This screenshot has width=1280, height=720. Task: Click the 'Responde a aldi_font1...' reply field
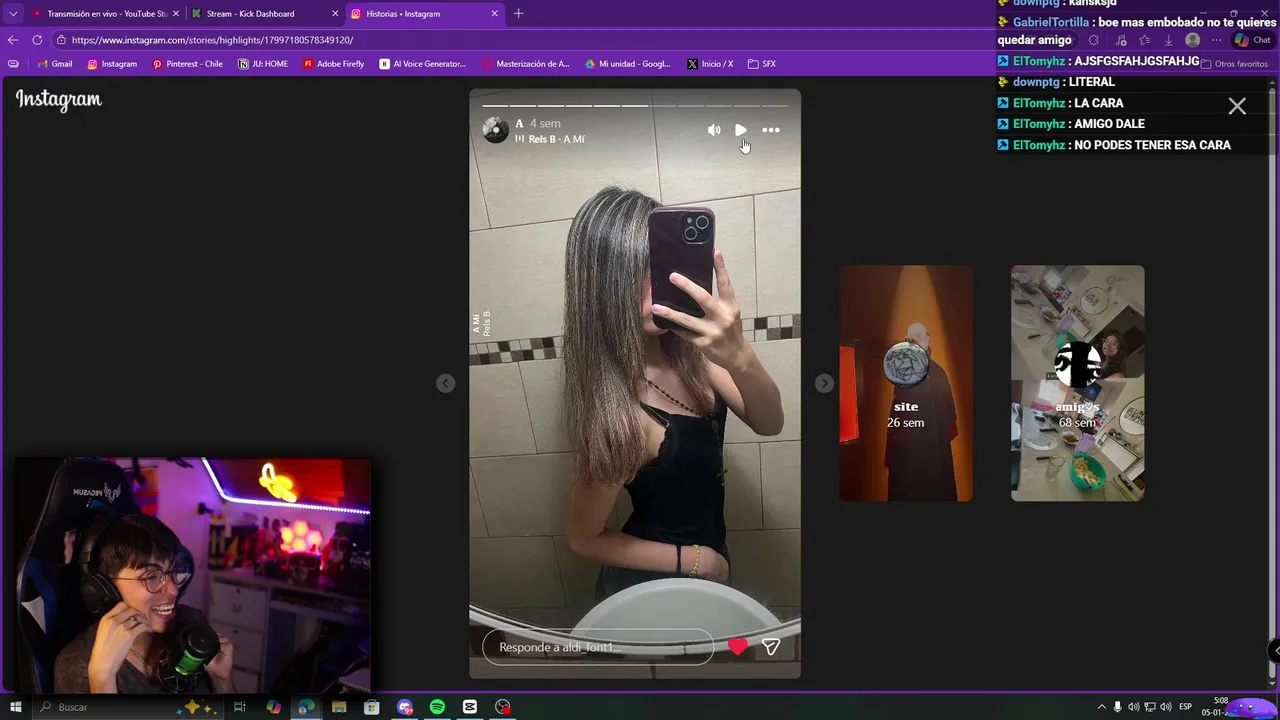pyautogui.click(x=598, y=647)
